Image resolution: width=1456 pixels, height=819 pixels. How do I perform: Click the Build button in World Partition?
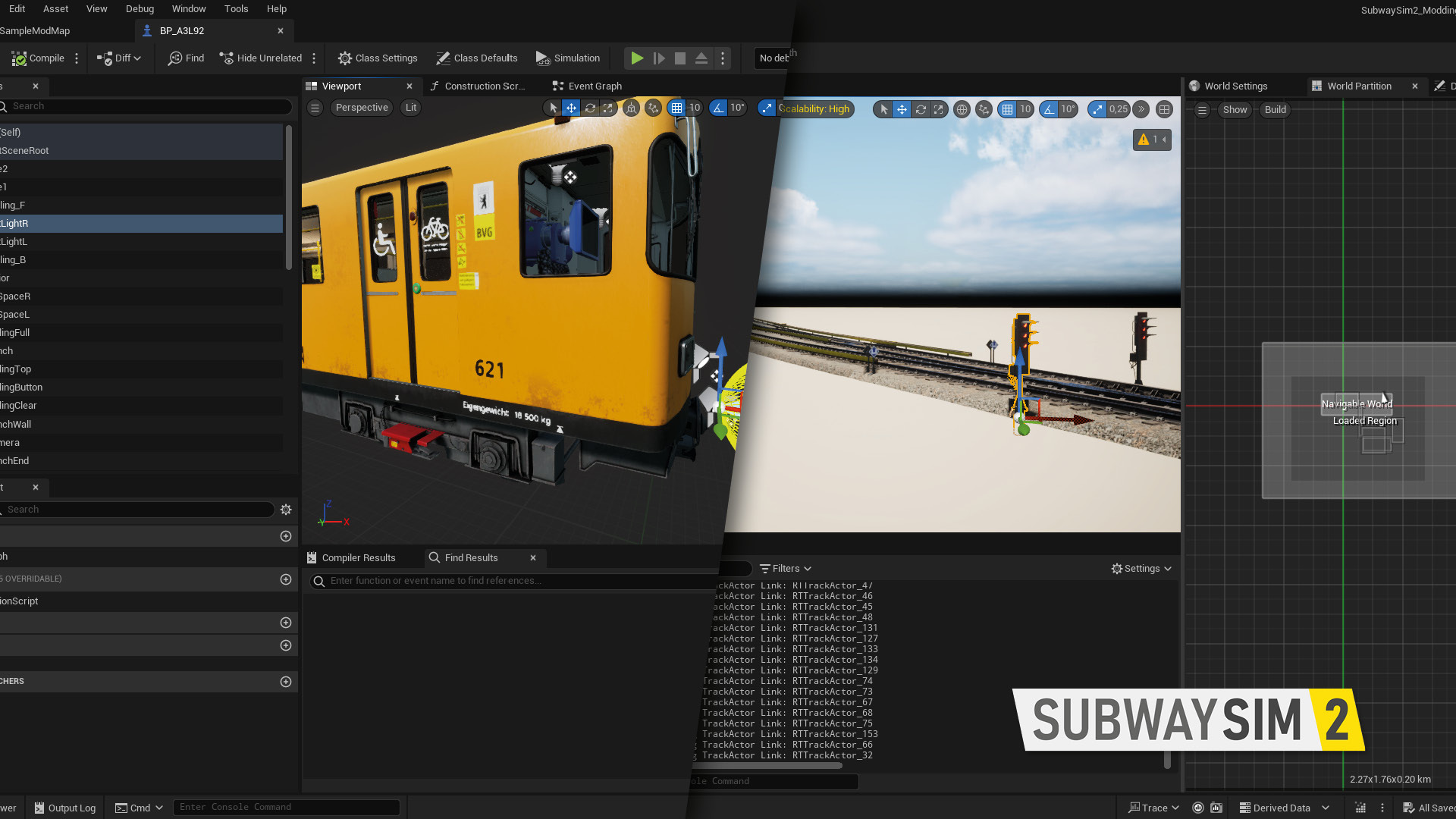click(x=1274, y=109)
